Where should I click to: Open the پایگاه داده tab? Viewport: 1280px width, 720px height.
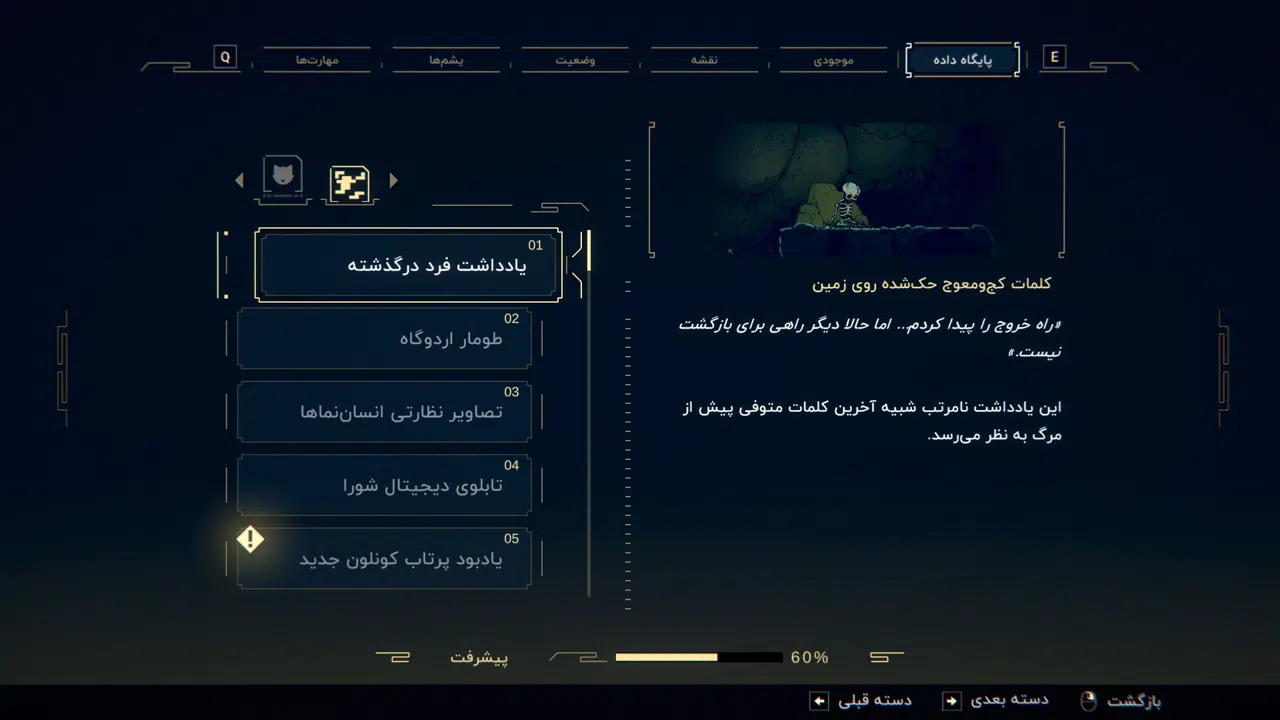962,60
